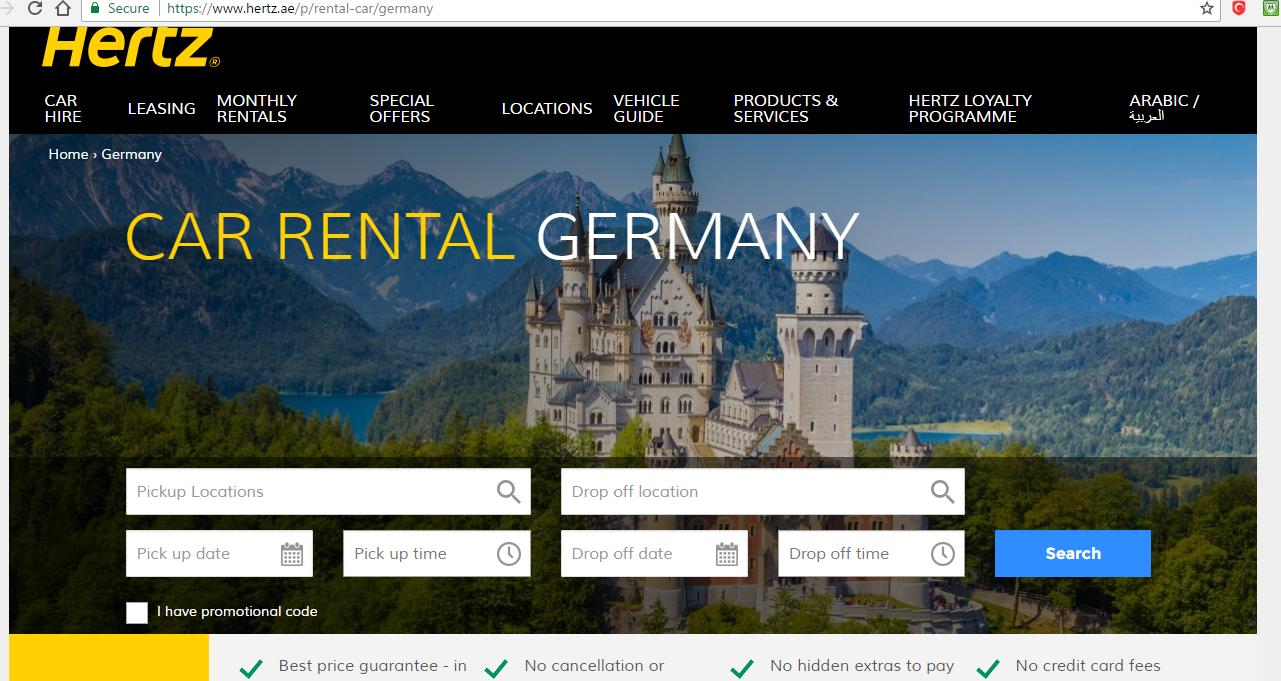Bookmark this page with the star icon

1207,9
